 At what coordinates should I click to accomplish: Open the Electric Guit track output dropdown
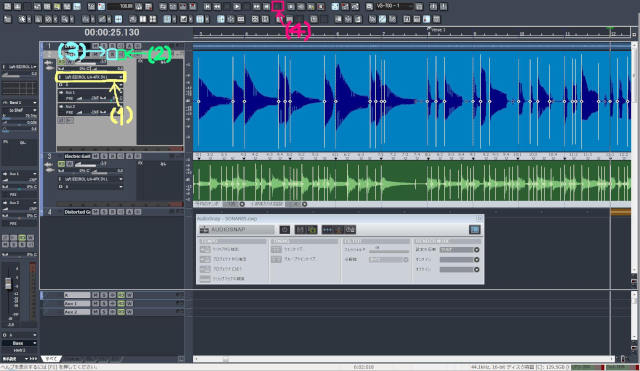[x=91, y=187]
